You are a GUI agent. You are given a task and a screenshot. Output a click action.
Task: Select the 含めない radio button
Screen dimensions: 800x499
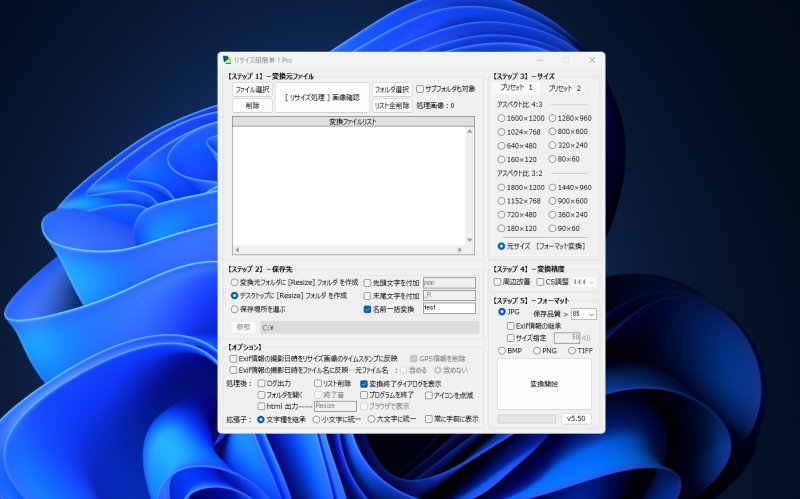(451, 370)
